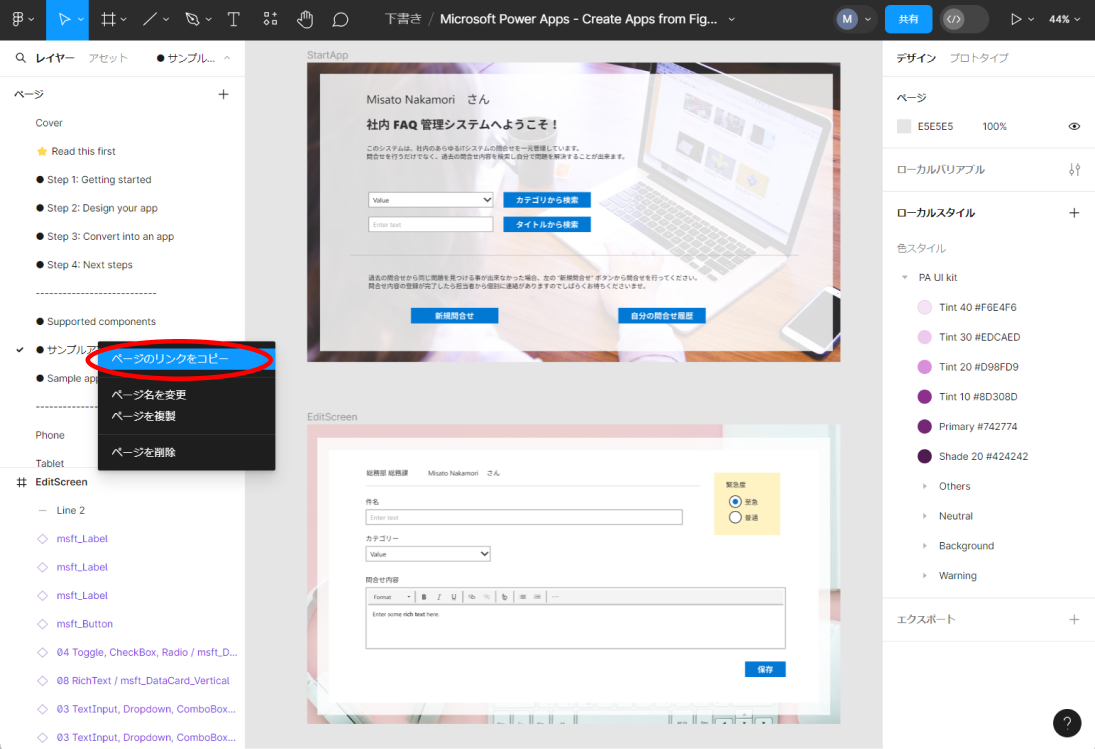
Task: Open the Resources tool
Action: point(270,20)
